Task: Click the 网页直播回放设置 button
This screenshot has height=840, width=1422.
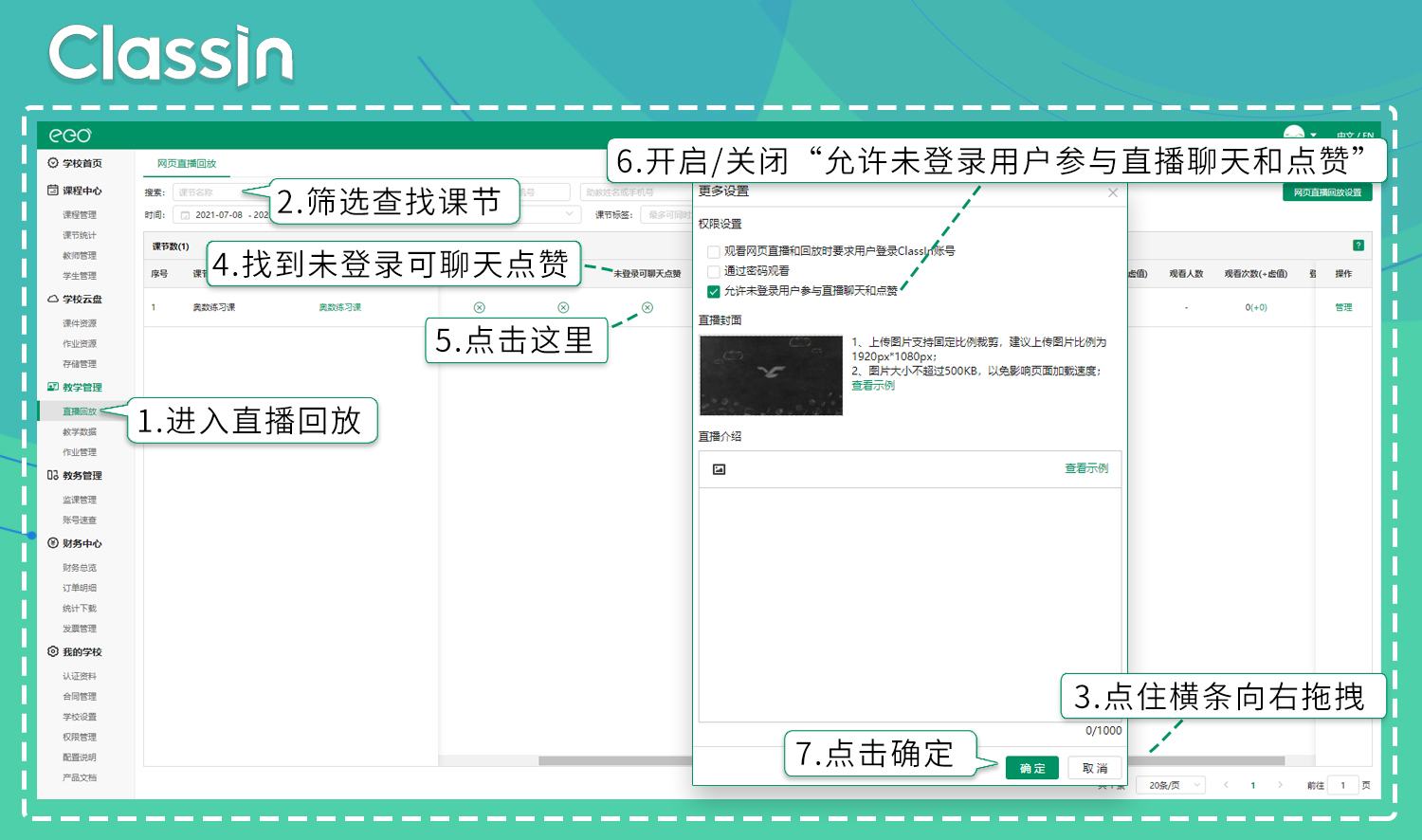Action: point(1327,192)
